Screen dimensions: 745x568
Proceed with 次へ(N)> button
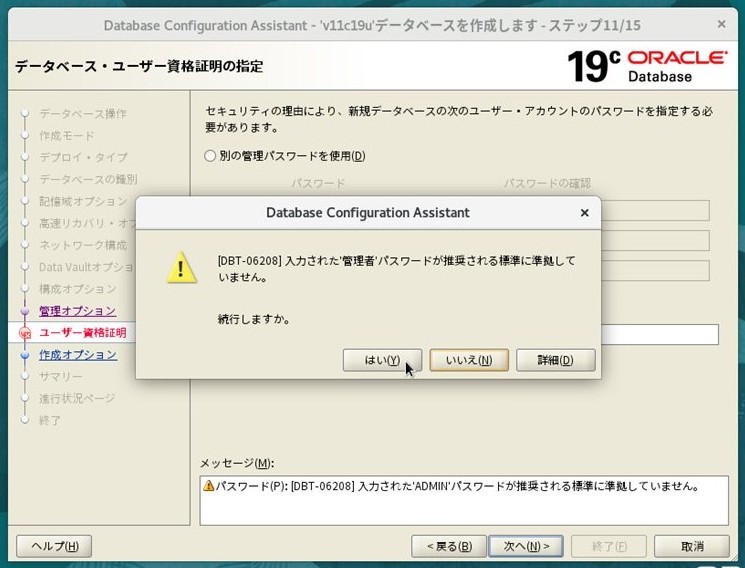pyautogui.click(x=526, y=546)
